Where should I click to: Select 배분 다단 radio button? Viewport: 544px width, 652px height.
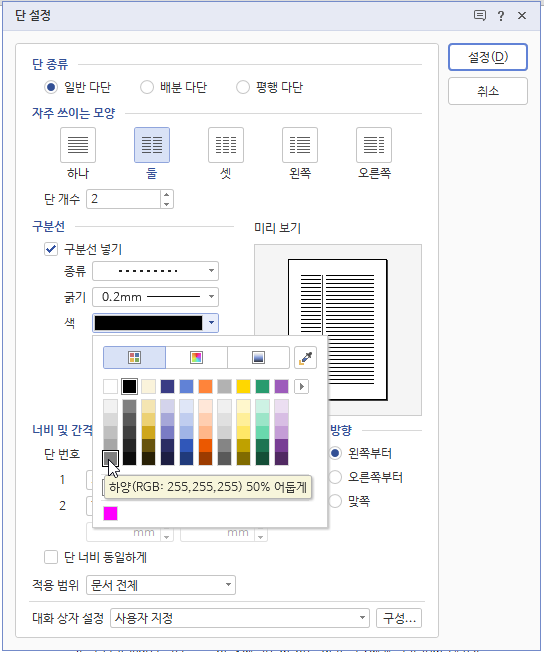[147, 87]
